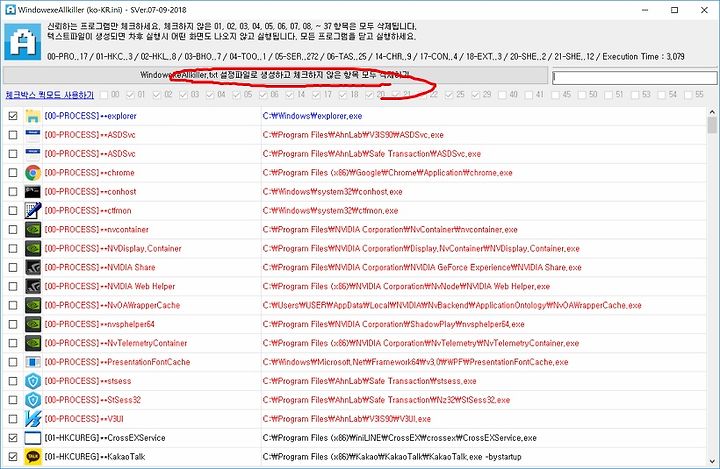Toggle the 05 category quick checkbox

pos(236,95)
